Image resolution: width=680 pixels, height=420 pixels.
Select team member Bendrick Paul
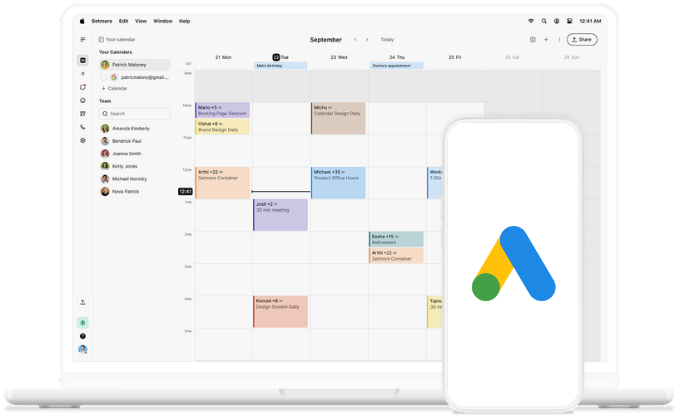click(121, 141)
